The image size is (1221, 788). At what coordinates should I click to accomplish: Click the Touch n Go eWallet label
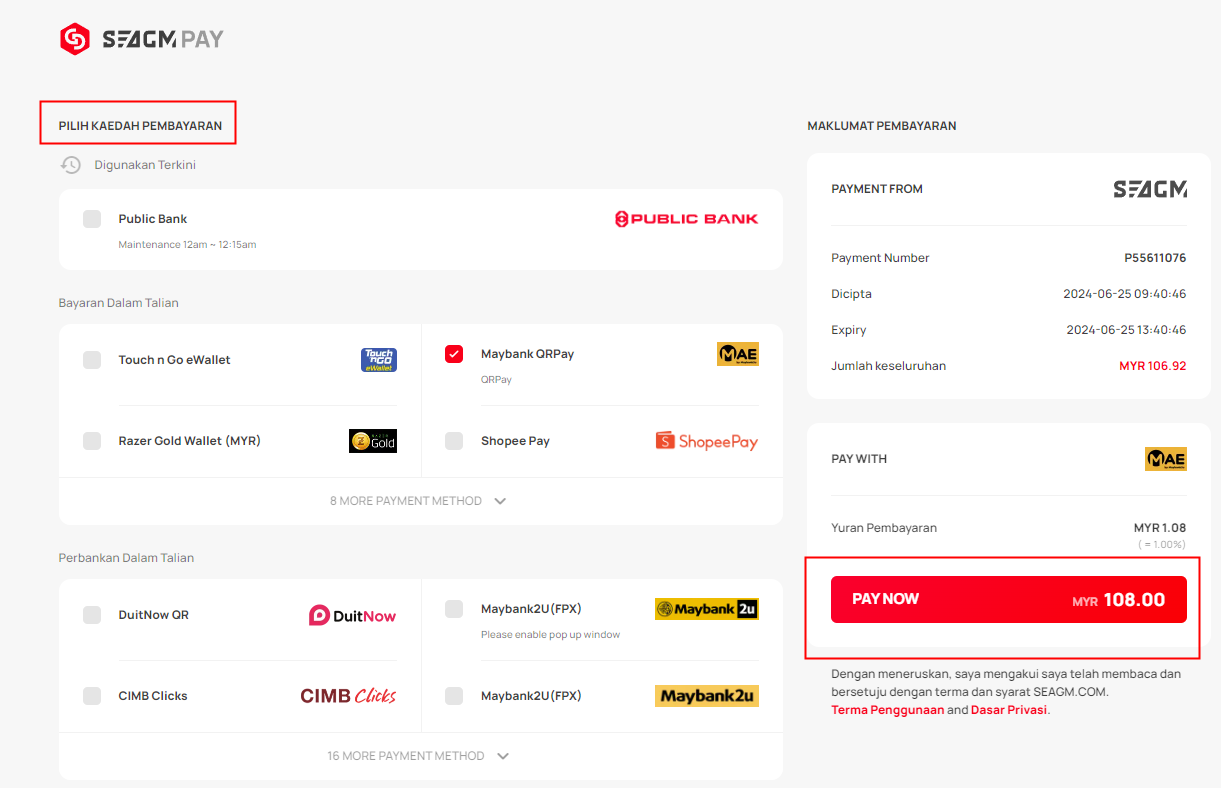[x=175, y=360]
